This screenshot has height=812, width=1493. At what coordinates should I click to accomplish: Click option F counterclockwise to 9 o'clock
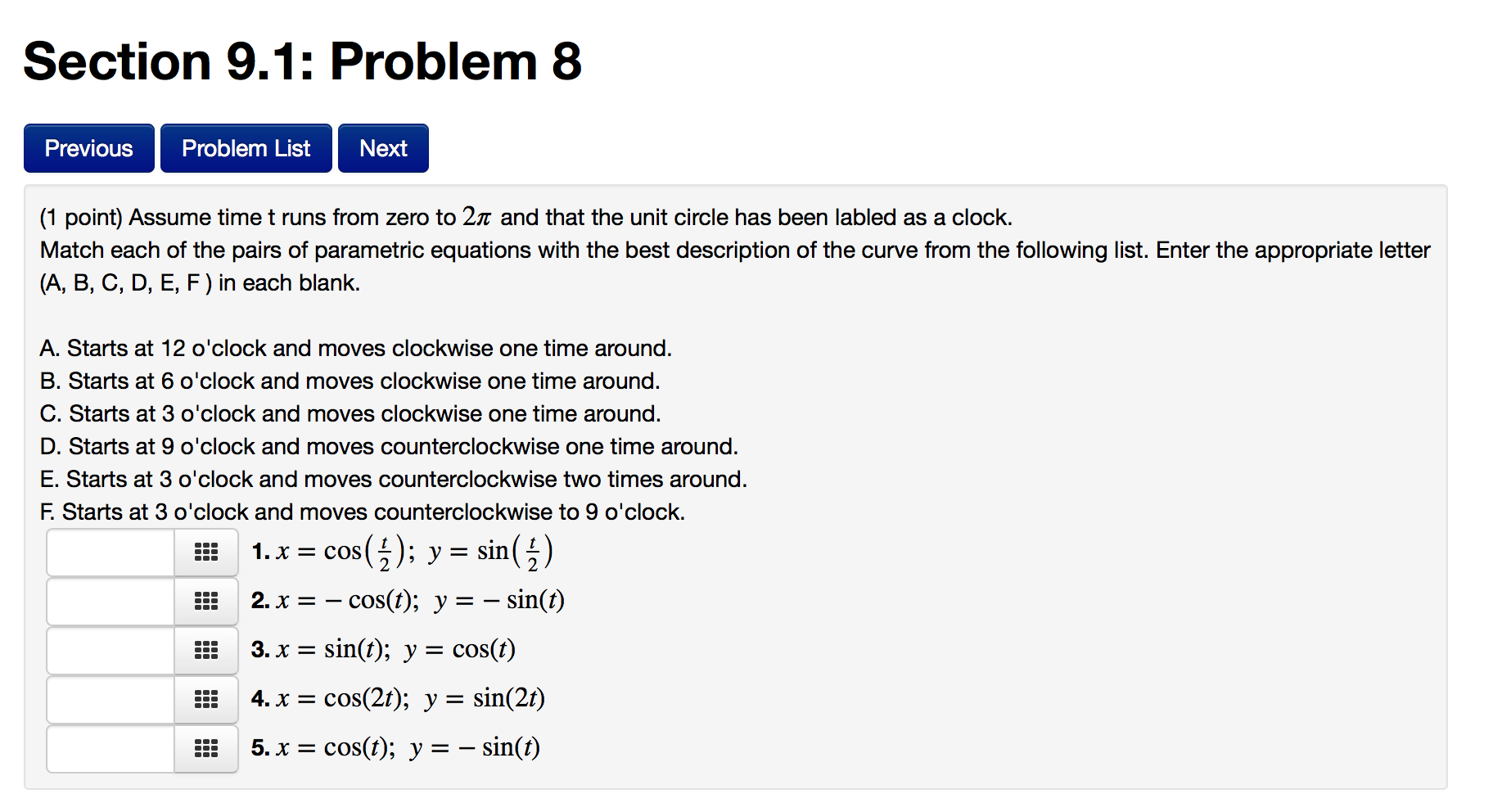[x=363, y=512]
